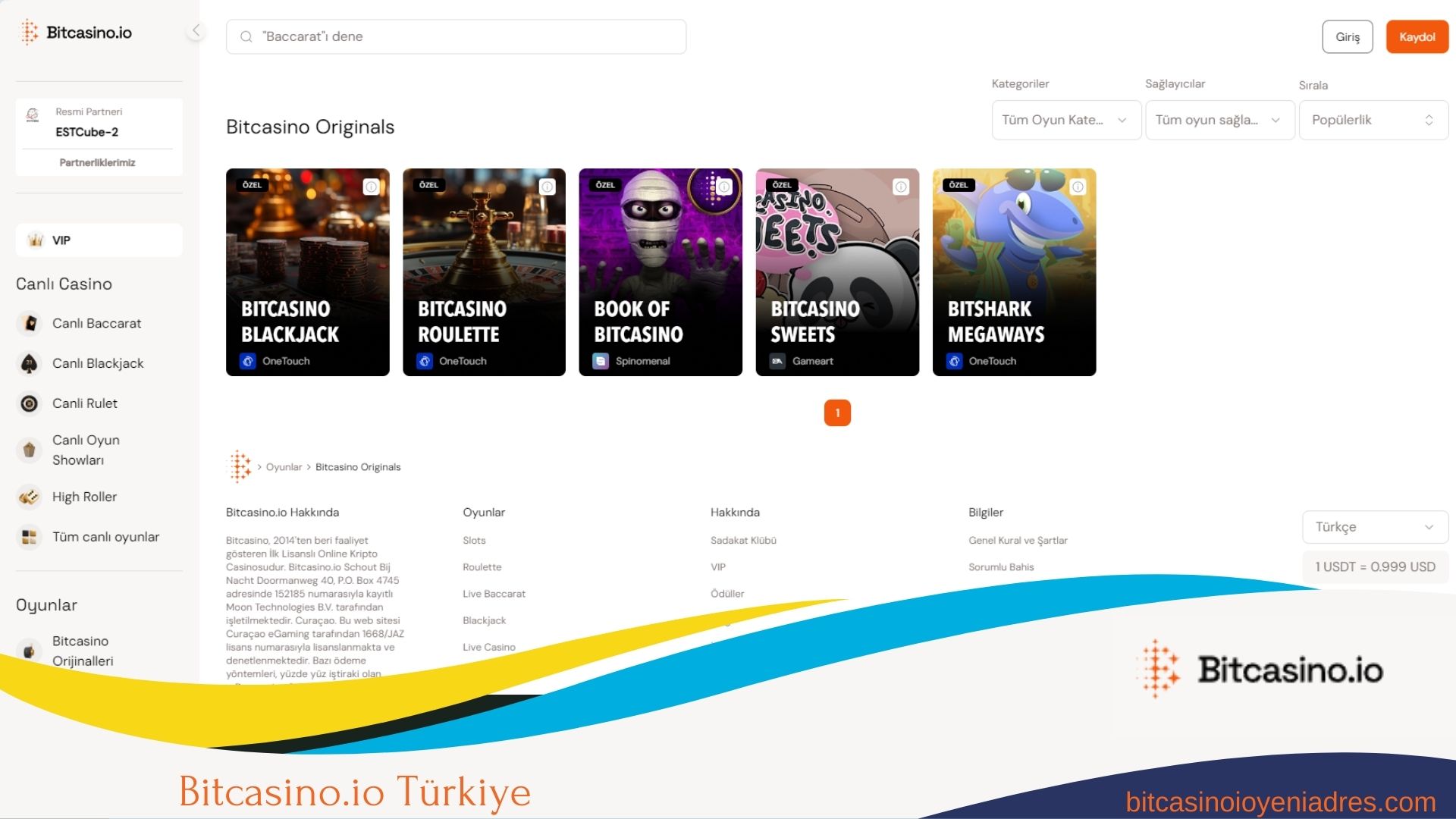Image resolution: width=1456 pixels, height=819 pixels.
Task: Open the Türkçe language dropdown
Action: coord(1375,527)
